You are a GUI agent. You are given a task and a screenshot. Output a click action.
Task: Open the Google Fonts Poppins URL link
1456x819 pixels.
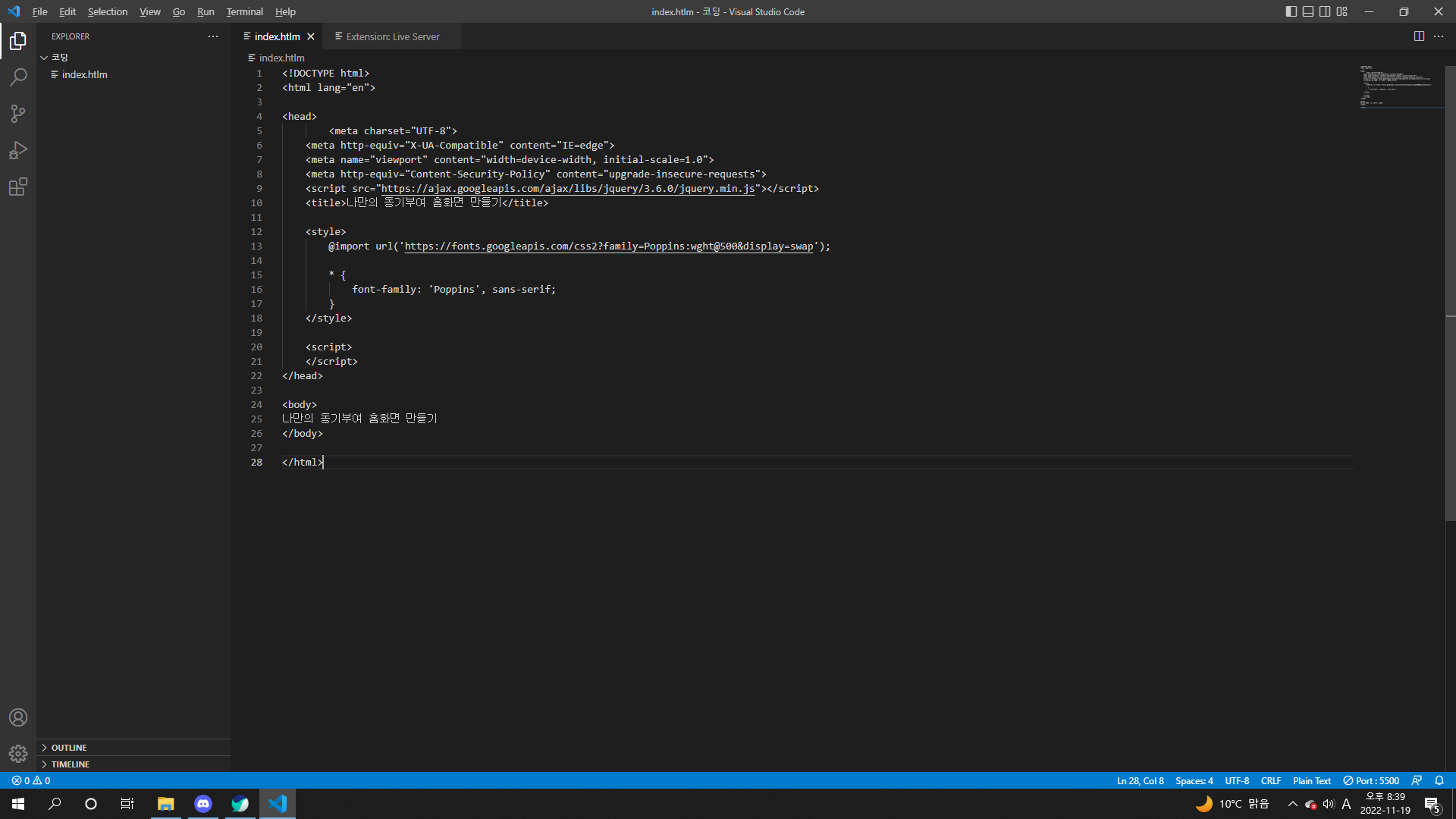609,246
